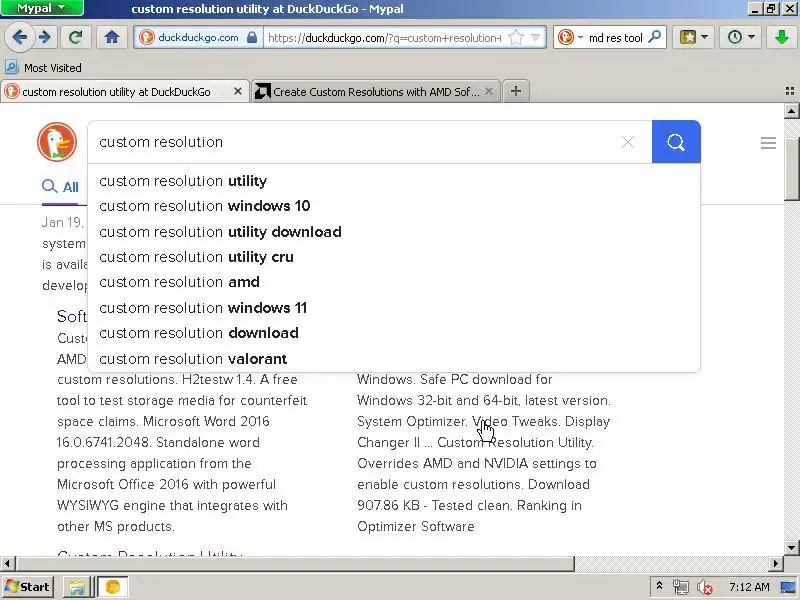The height and width of the screenshot is (600, 800).
Task: Open the URL history dropdown arrow
Action: point(535,37)
